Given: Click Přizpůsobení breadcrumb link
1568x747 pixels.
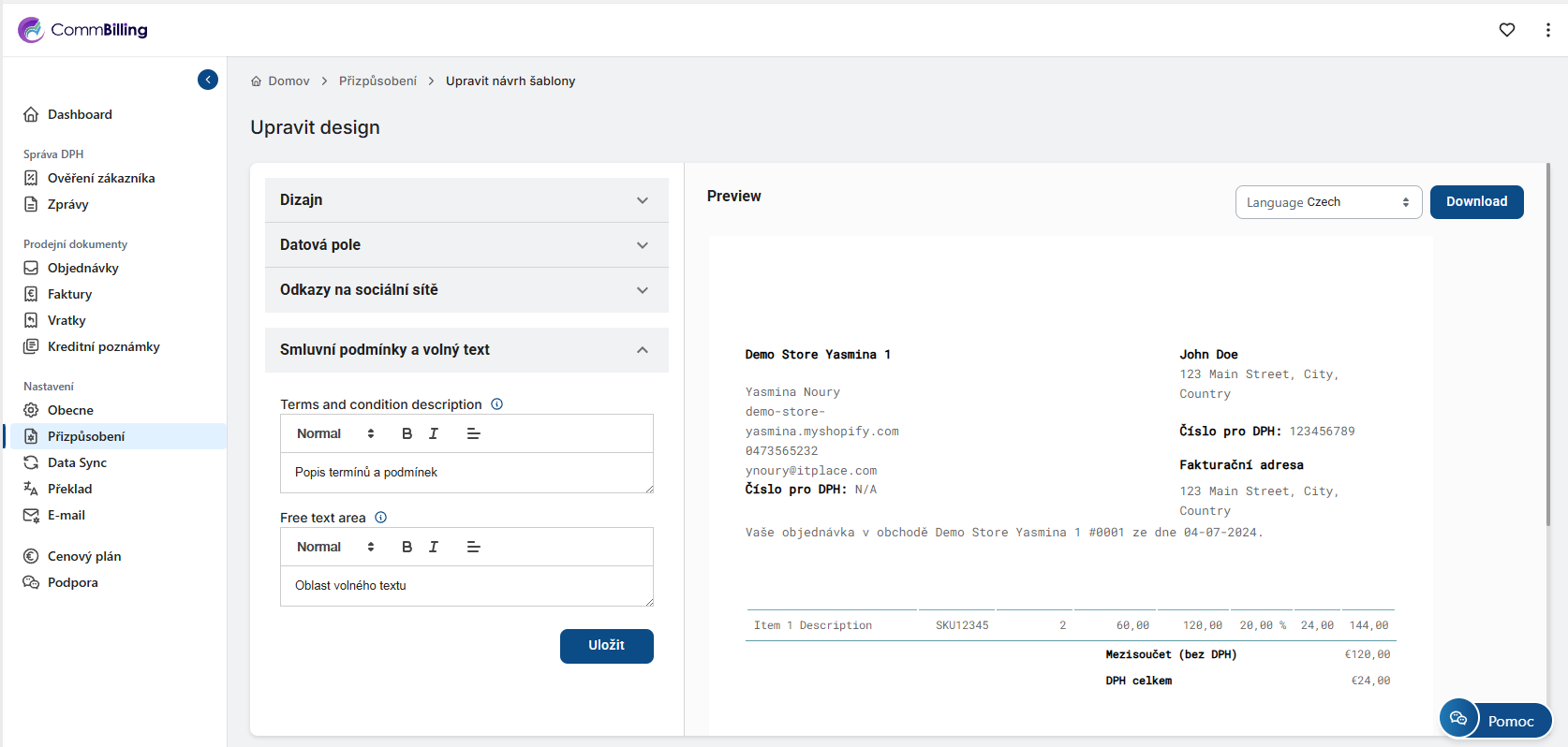Looking at the screenshot, I should (377, 81).
